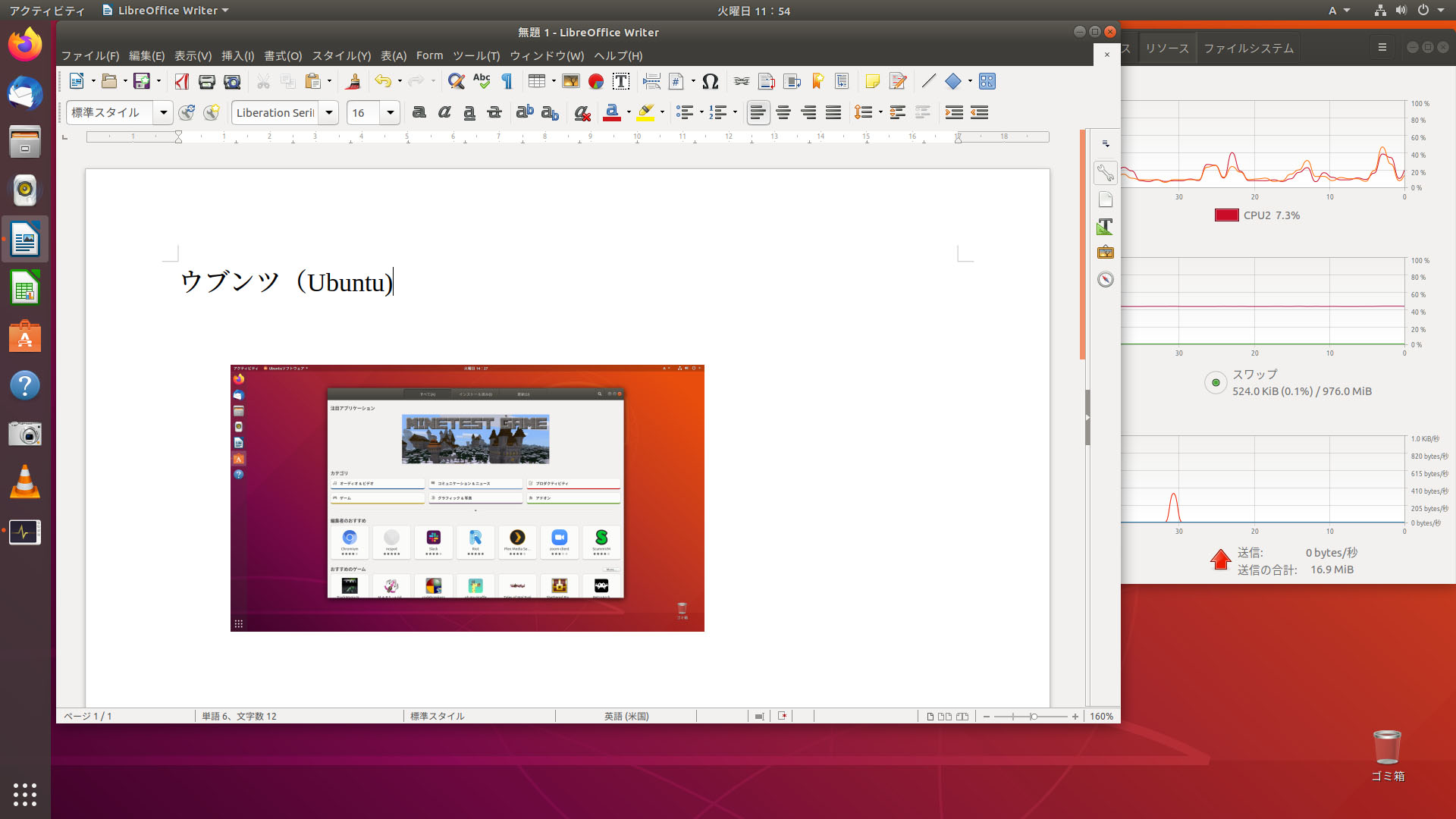
Task: Toggle formatting marks (pilcrow) display
Action: pos(507,81)
